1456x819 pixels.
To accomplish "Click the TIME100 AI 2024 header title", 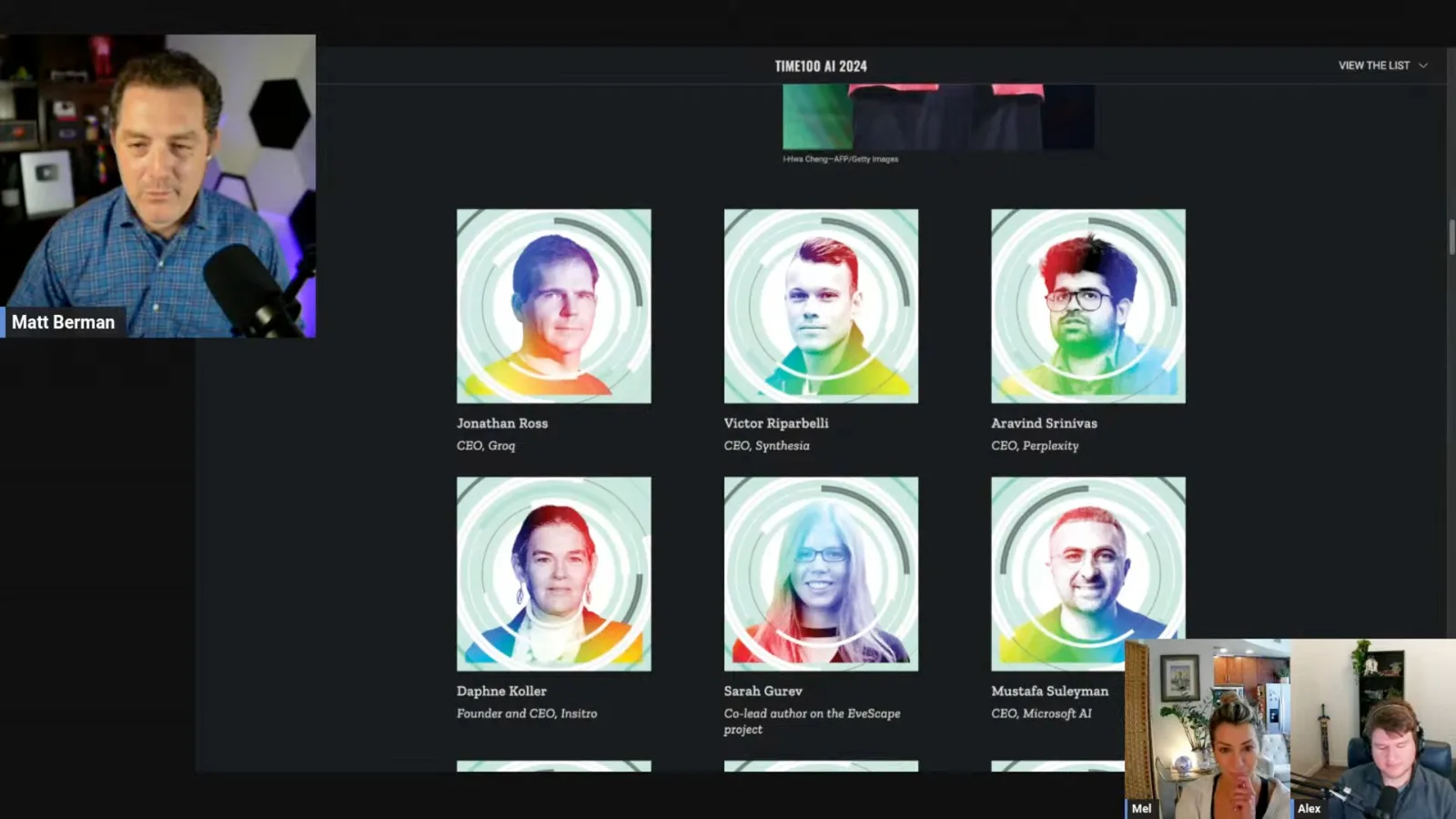I will click(821, 66).
